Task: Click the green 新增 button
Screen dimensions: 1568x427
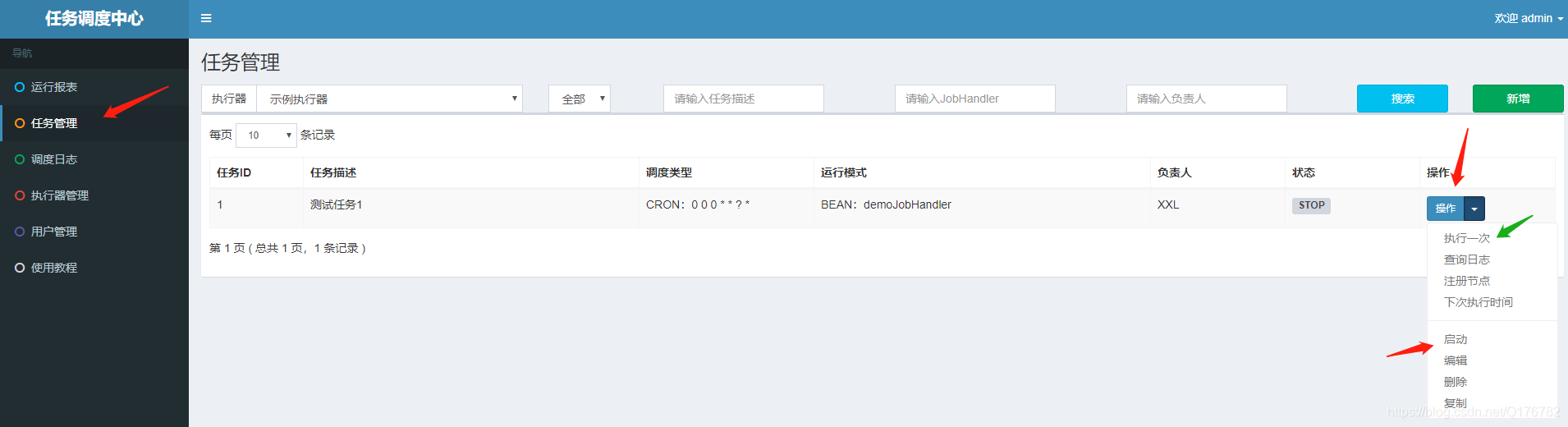Action: (x=1518, y=99)
